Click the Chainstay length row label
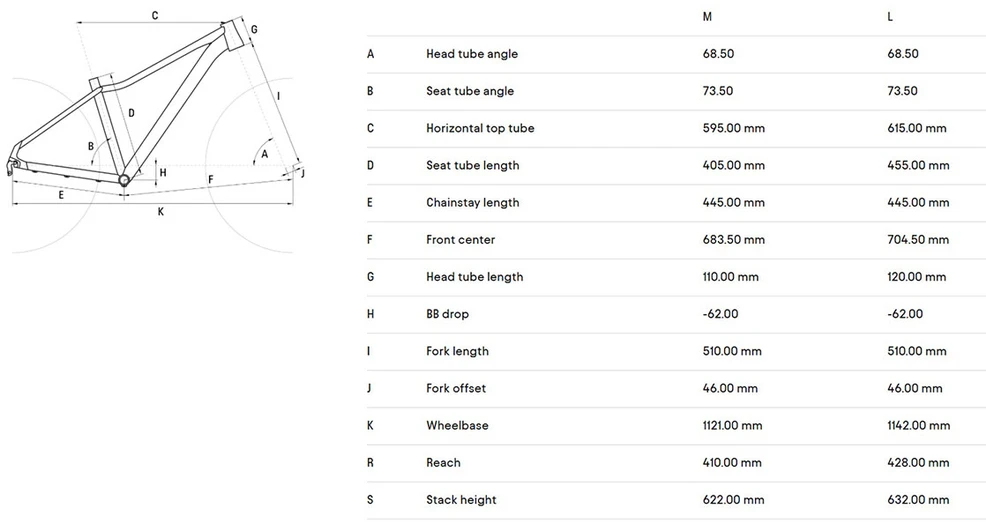Image resolution: width=986 pixels, height=522 pixels. coord(472,203)
